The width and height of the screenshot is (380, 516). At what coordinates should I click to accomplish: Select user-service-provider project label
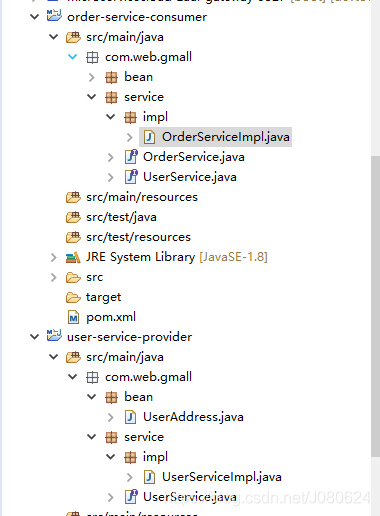point(130,337)
